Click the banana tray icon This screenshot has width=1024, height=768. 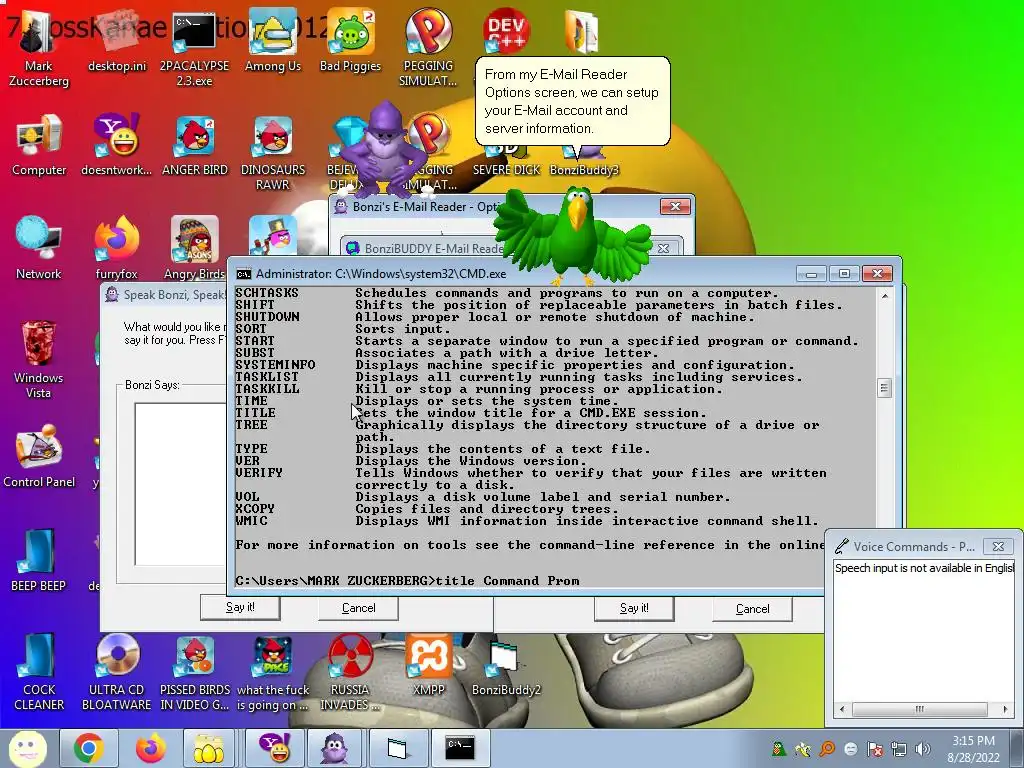(x=803, y=748)
